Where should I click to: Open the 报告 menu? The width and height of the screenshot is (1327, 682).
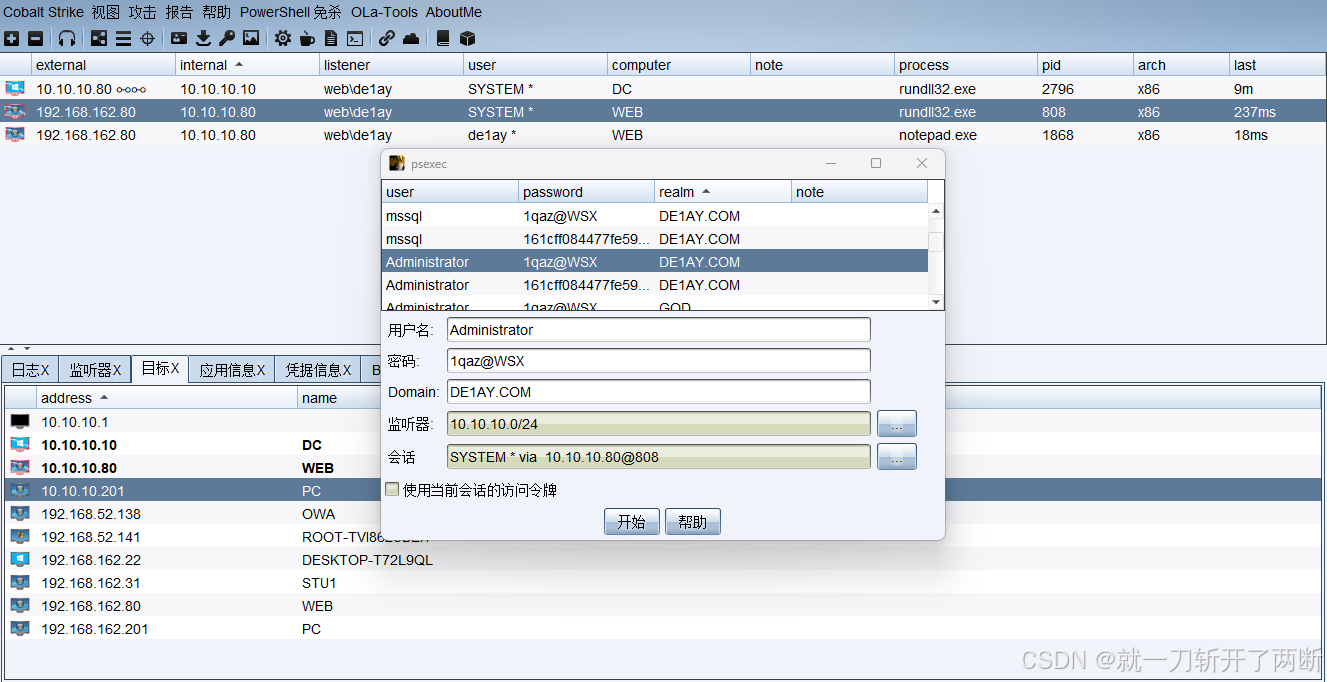coord(179,12)
